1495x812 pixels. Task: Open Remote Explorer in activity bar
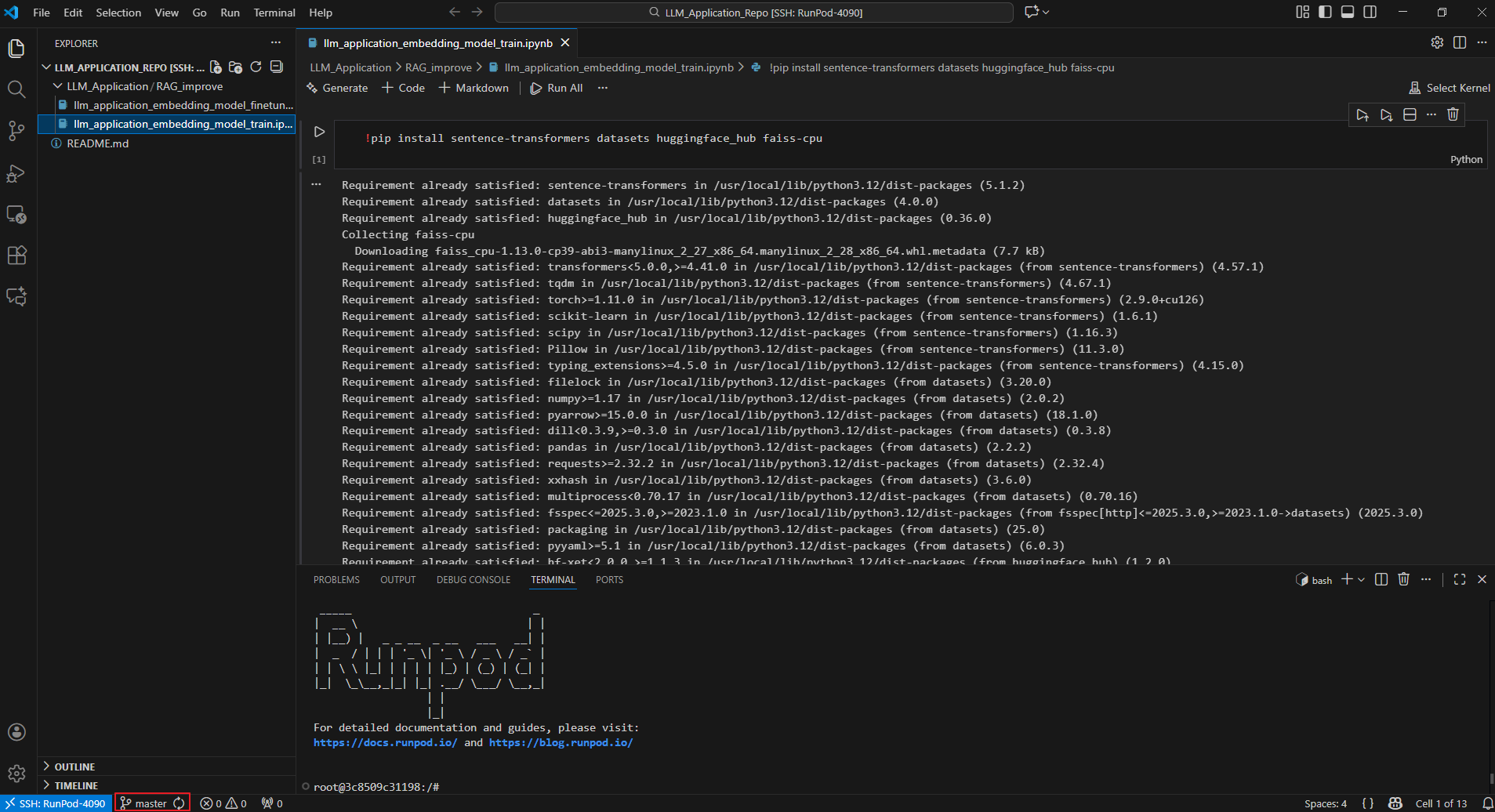click(x=16, y=215)
